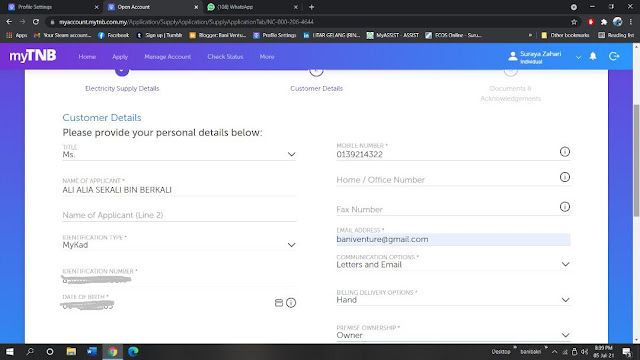Viewport: 640px width, 360px height.
Task: Open Windows Start menu
Action: [9, 351]
